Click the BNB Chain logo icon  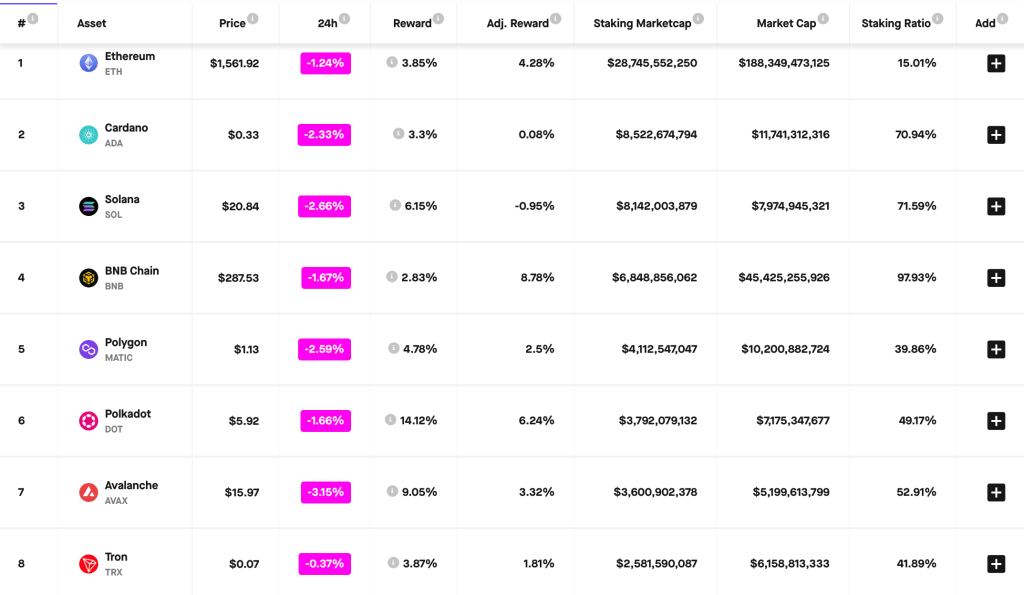[88, 278]
